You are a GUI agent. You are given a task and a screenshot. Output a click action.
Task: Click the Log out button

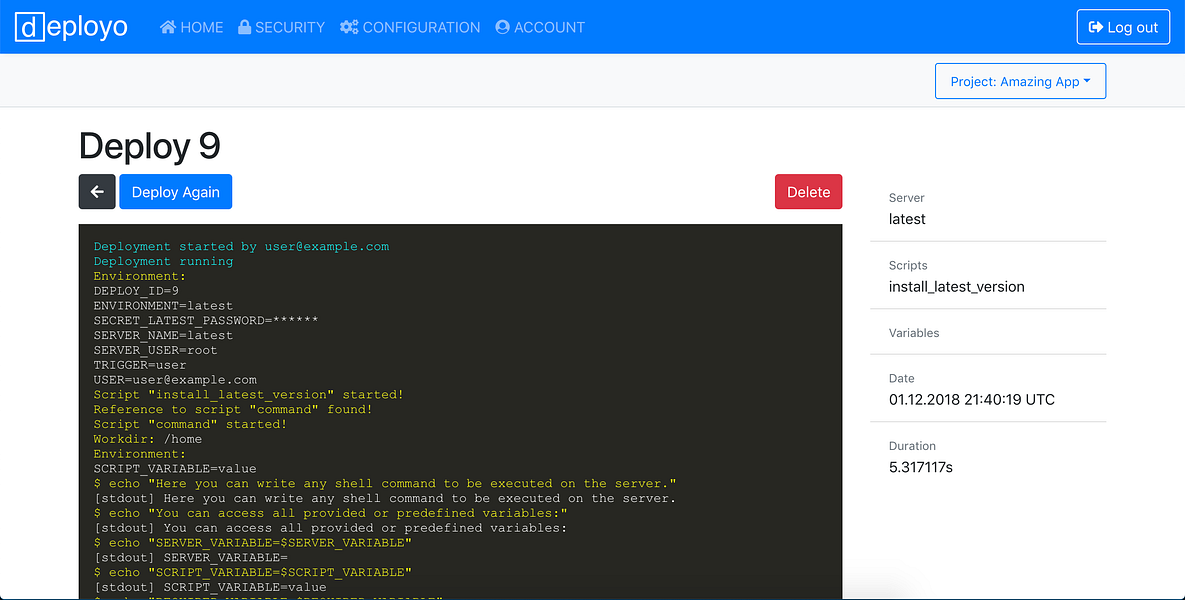coord(1123,27)
